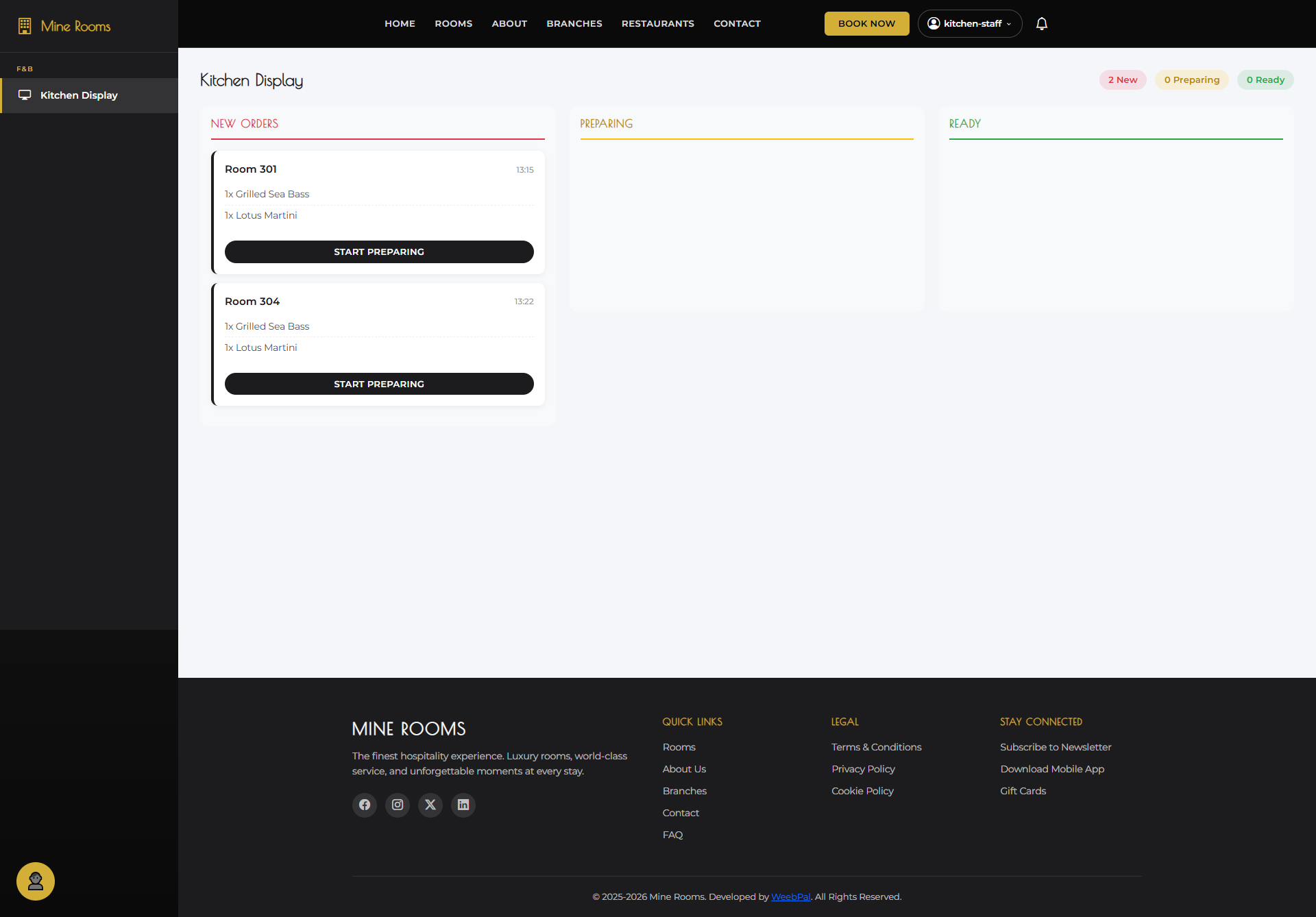
Task: Click the F&B sidebar section label
Action: point(25,69)
